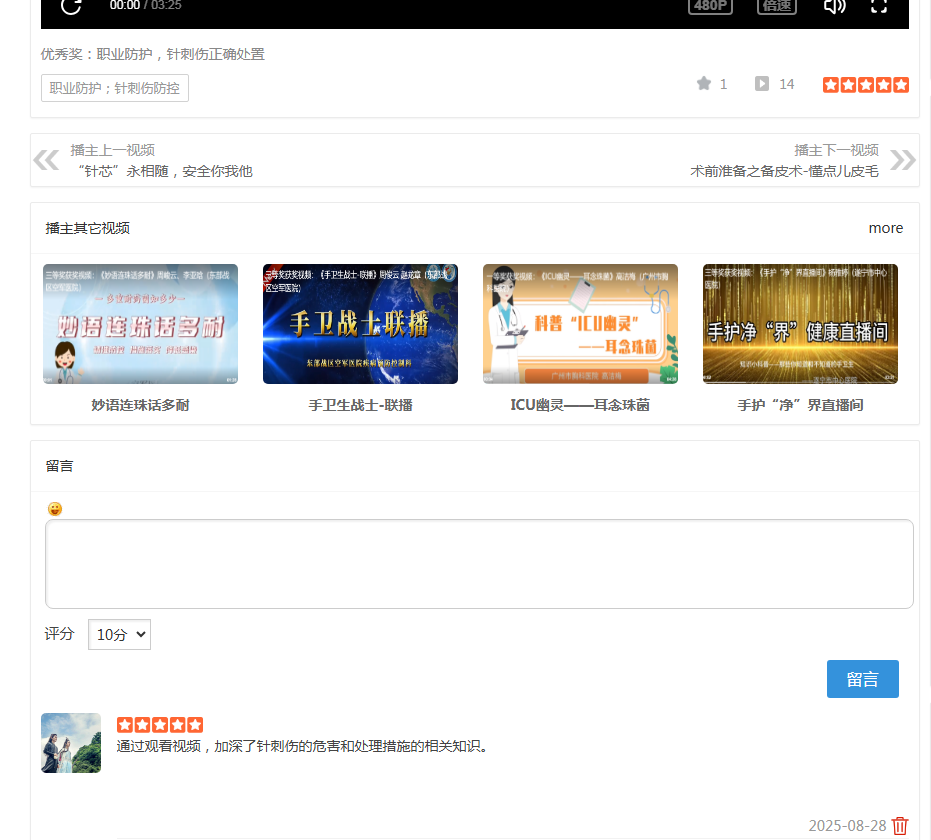
Task: Click more link for 播主其它视频
Action: click(x=885, y=228)
